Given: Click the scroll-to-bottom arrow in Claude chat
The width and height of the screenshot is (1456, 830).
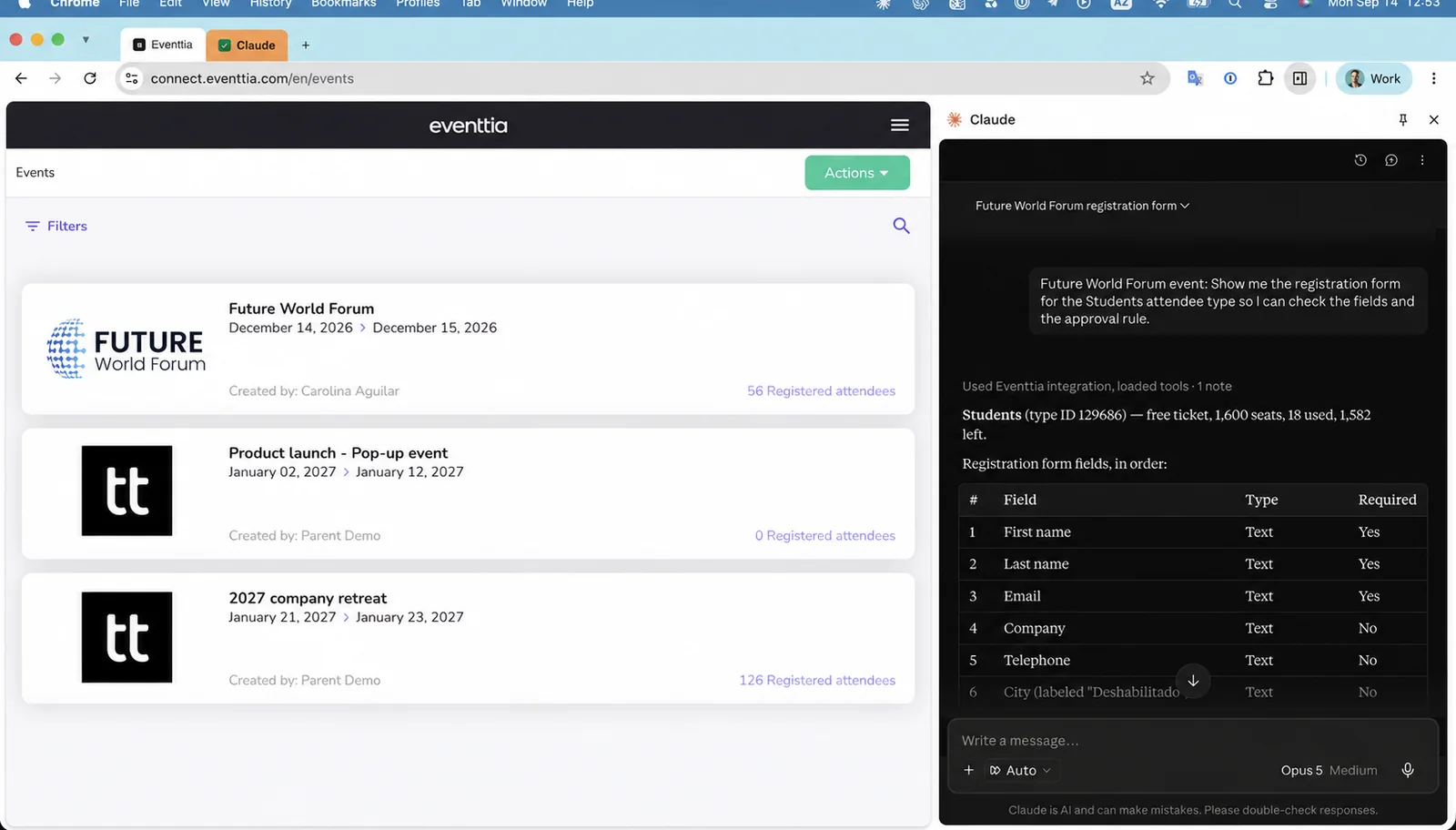Looking at the screenshot, I should 1193,681.
